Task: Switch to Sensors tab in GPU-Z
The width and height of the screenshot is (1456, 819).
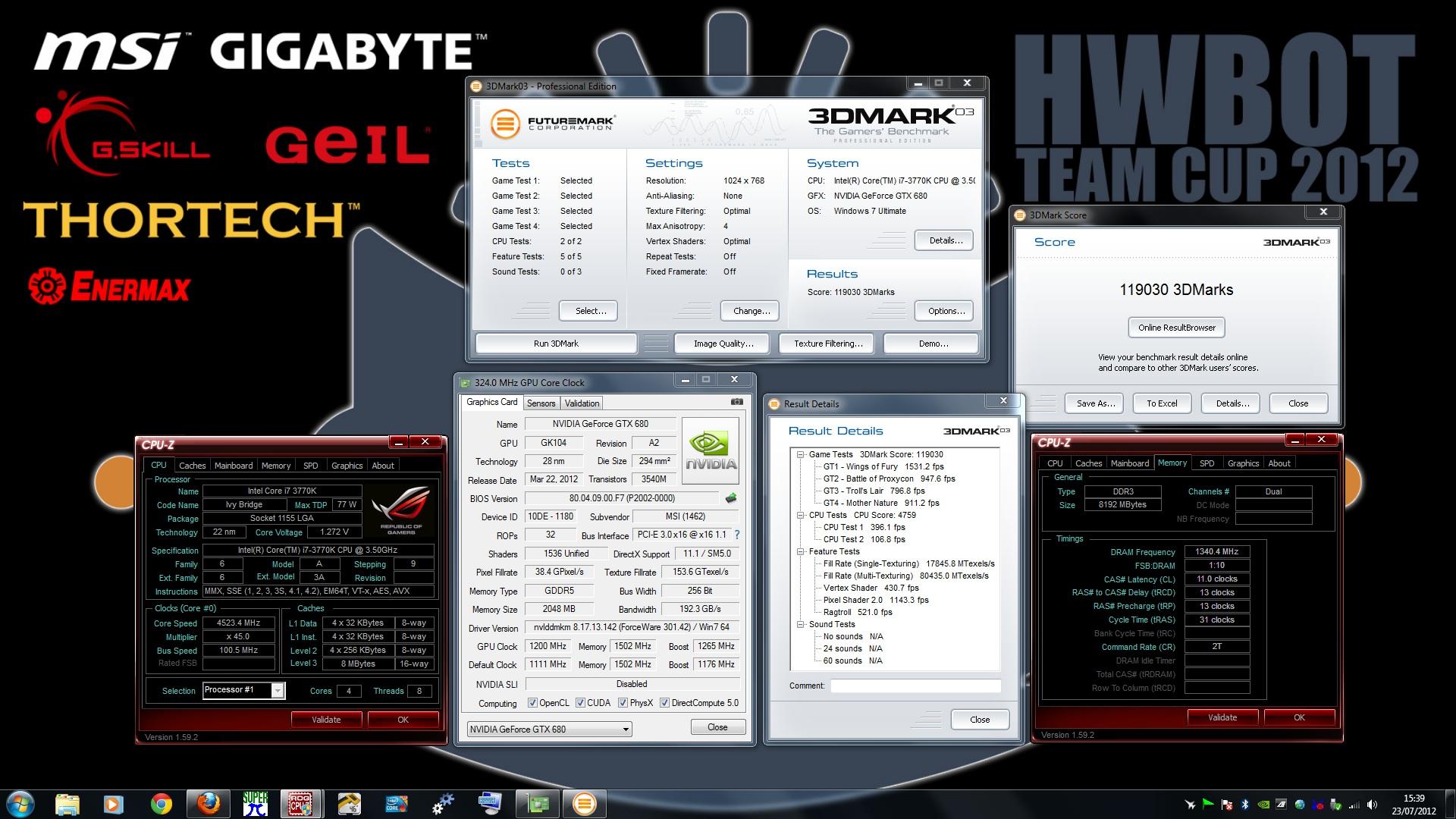Action: [541, 403]
